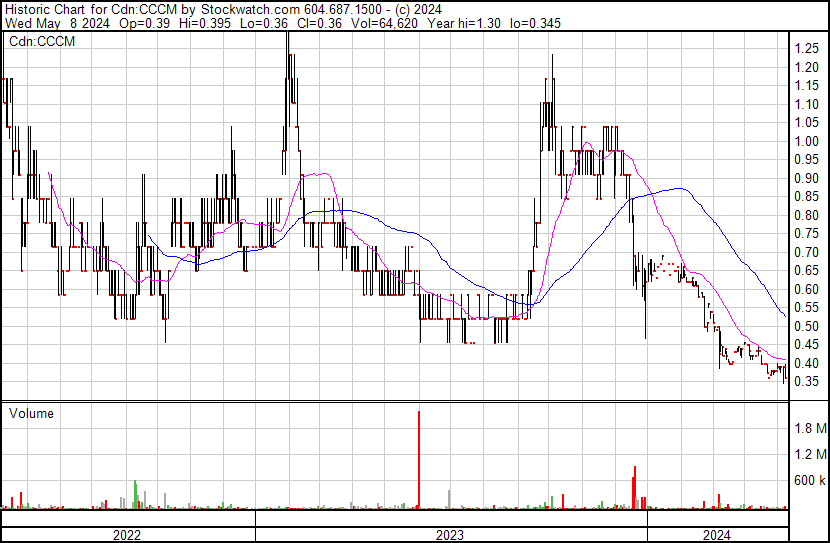The height and width of the screenshot is (543, 830).
Task: Click the 1.2 M volume axis label
Action: [x=810, y=454]
